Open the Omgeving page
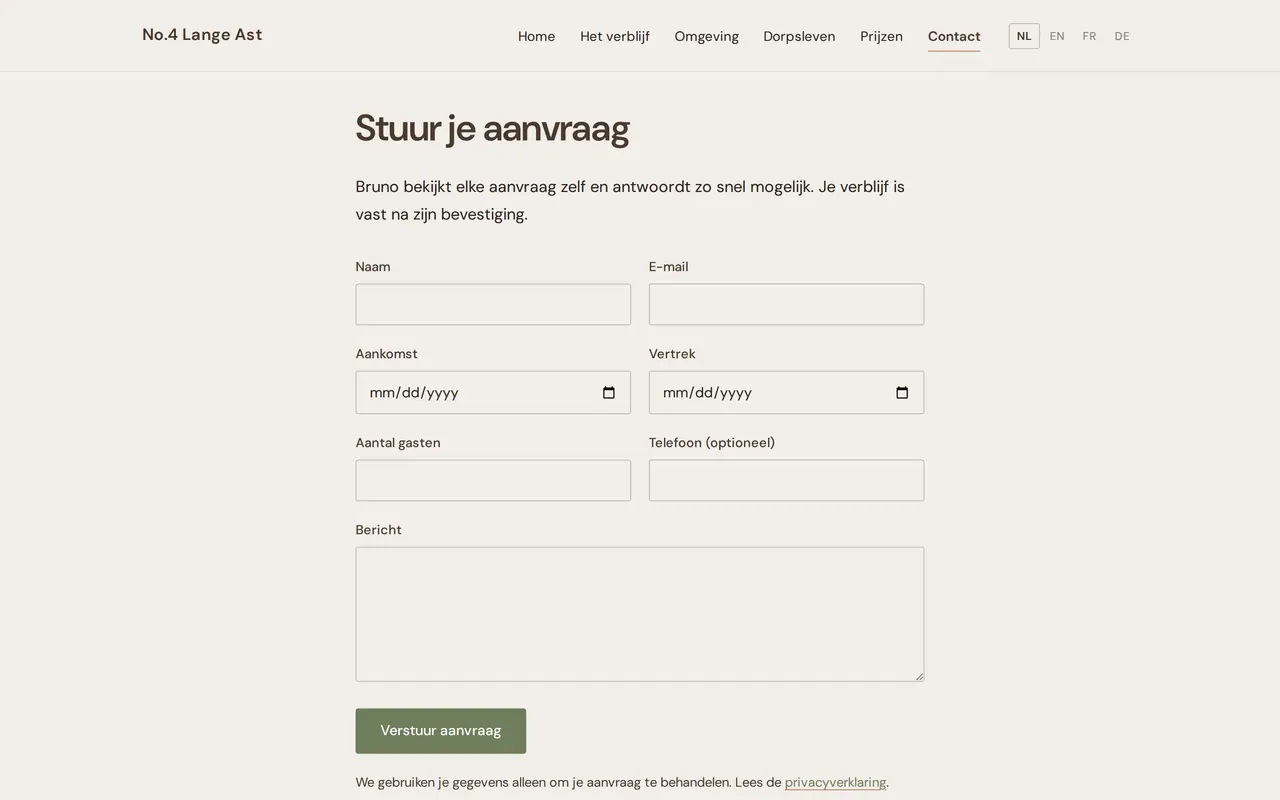The width and height of the screenshot is (1280, 800). coord(707,36)
